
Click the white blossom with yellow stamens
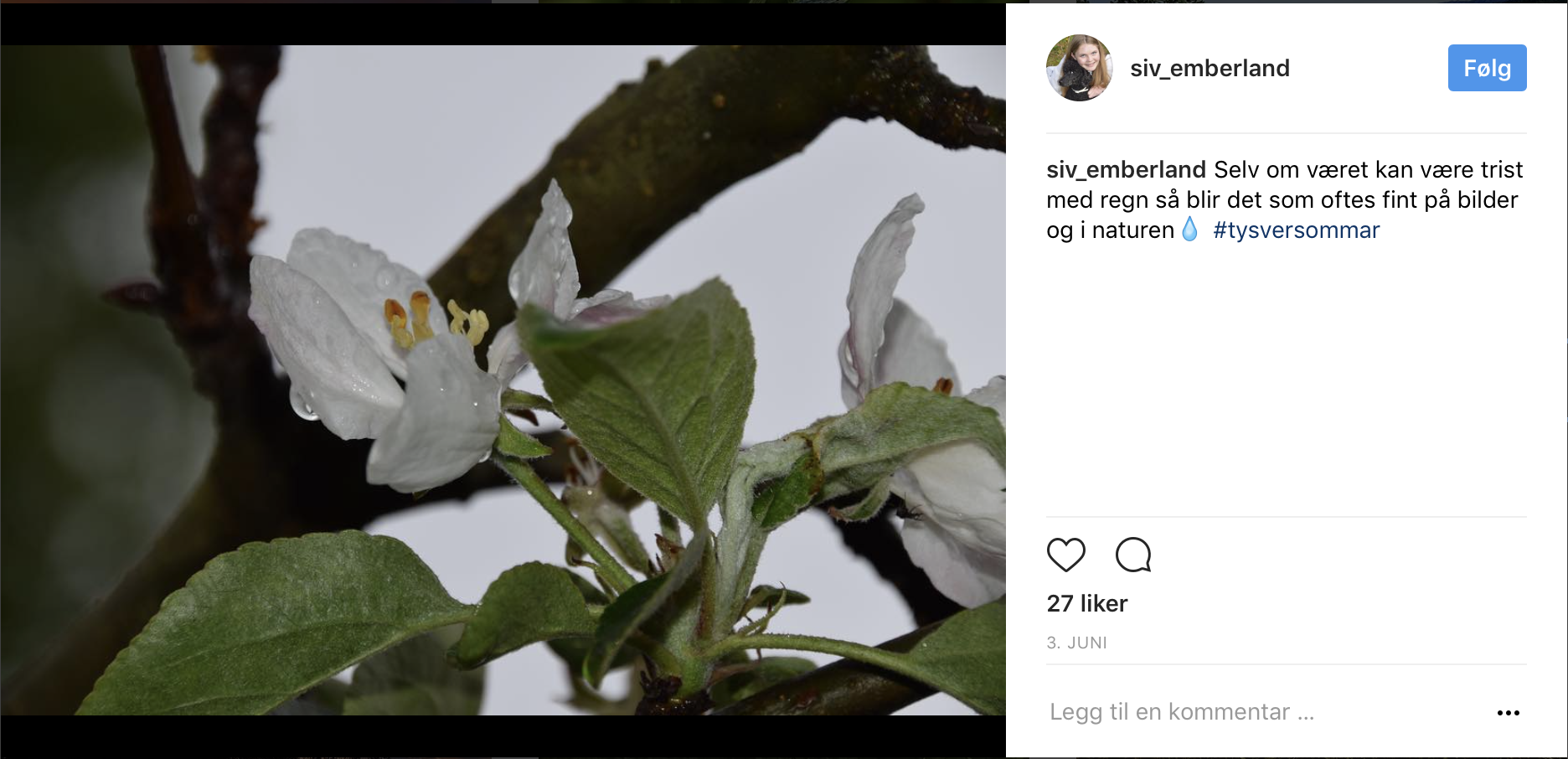point(377,352)
